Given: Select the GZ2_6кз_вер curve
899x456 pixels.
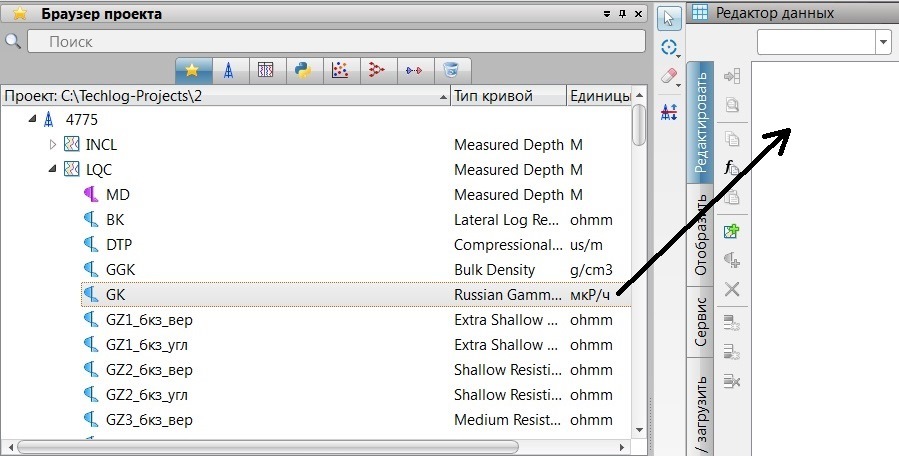Looking at the screenshot, I should (x=149, y=370).
